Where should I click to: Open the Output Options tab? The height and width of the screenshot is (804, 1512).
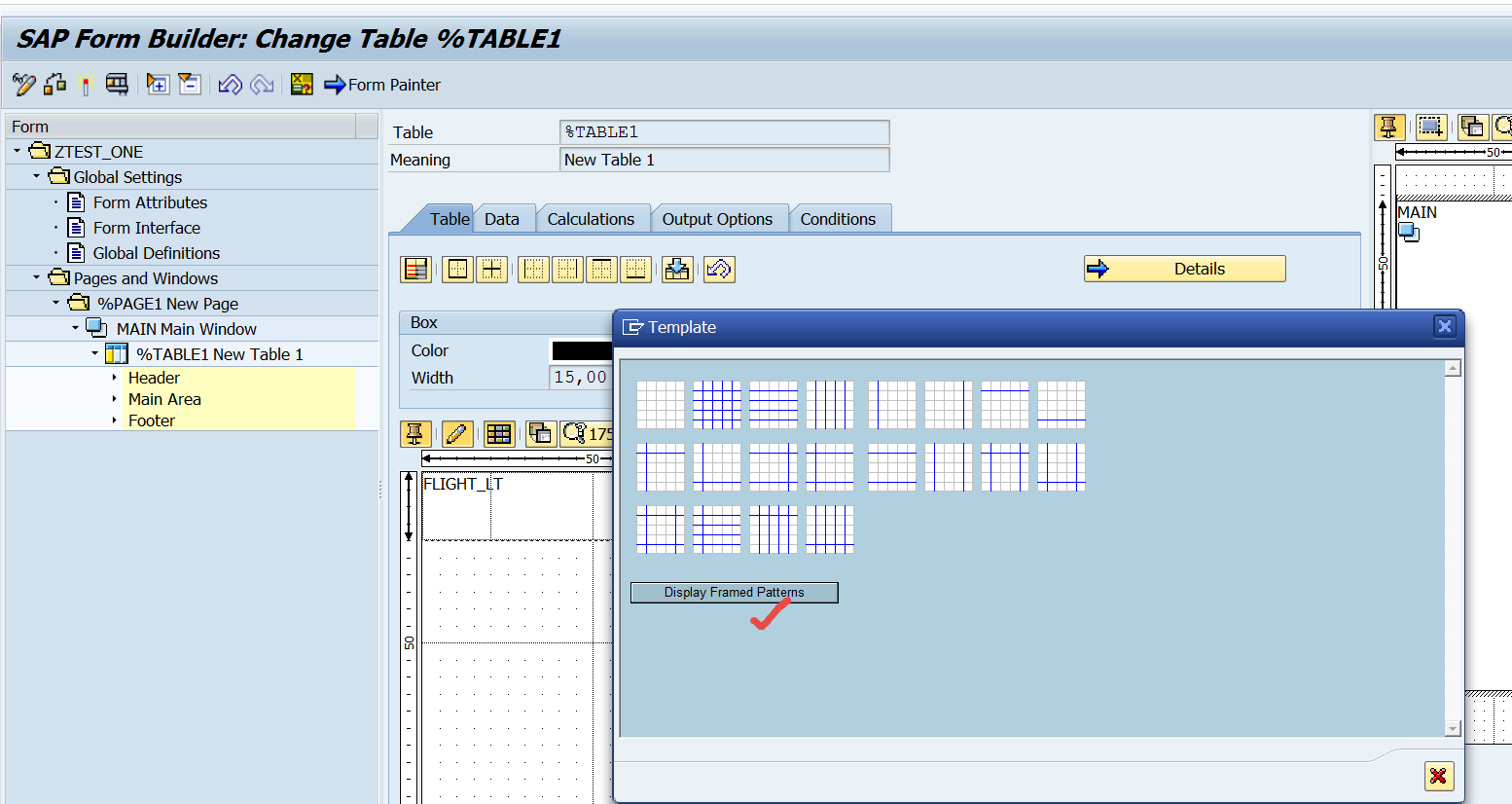pos(720,218)
